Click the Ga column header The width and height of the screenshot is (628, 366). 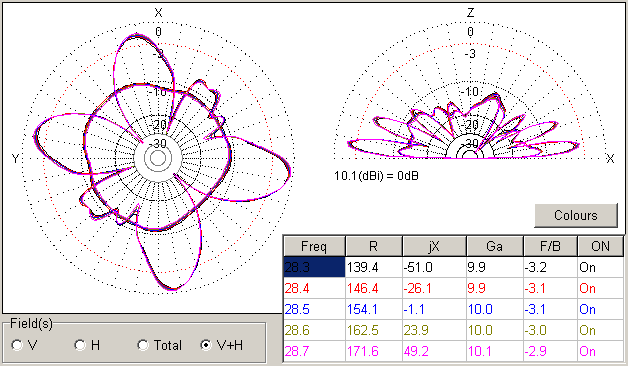(495, 246)
